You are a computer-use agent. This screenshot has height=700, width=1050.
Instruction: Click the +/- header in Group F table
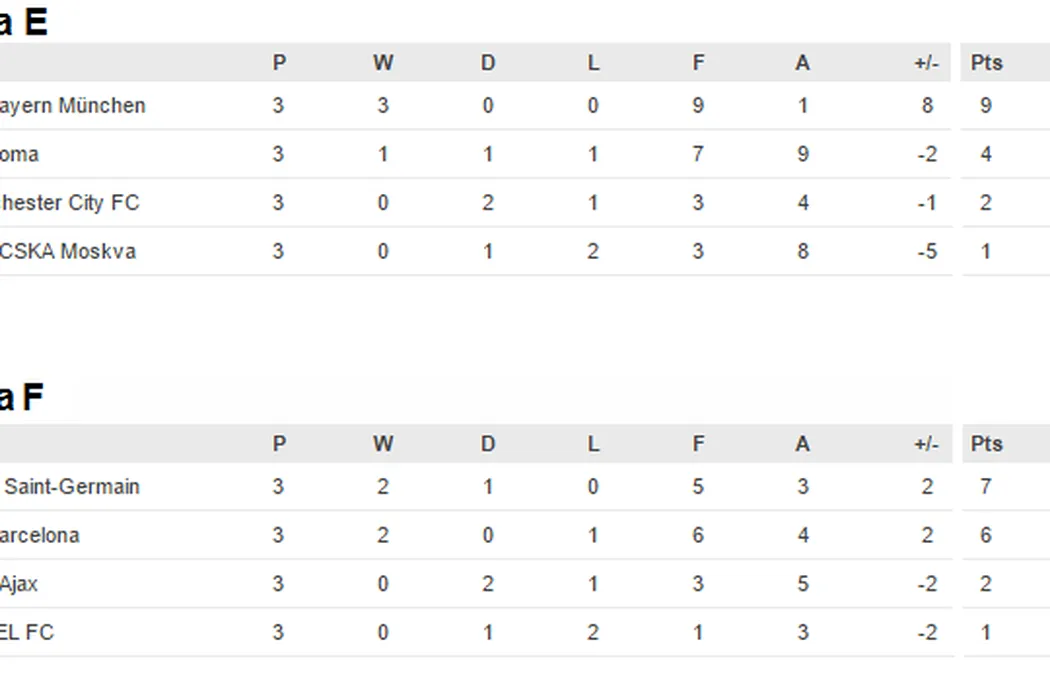(926, 444)
